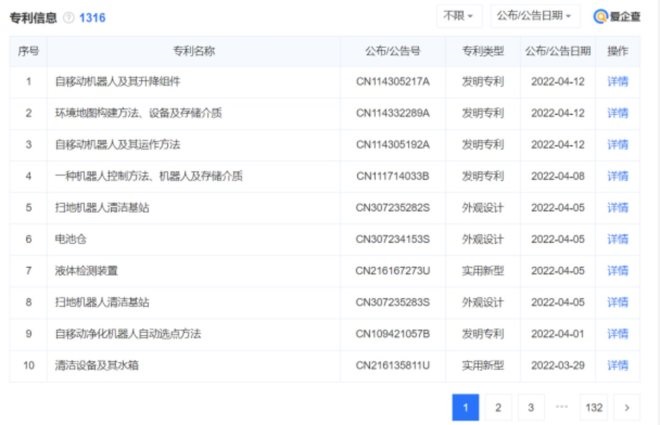Viewport: 660px width, 425px height.
Task: Open 详情 for 自移动机器人及其升降组件
Action: point(618,80)
